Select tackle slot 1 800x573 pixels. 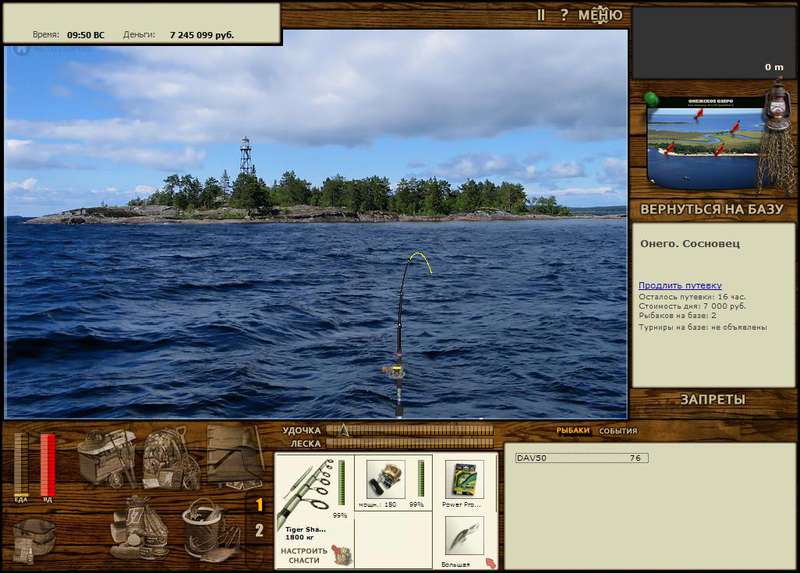(x=259, y=505)
